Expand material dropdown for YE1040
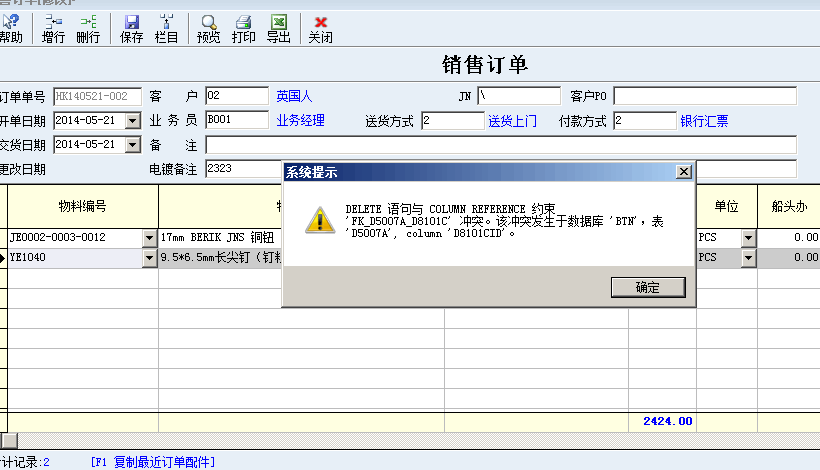The height and width of the screenshot is (470, 820). click(150, 258)
